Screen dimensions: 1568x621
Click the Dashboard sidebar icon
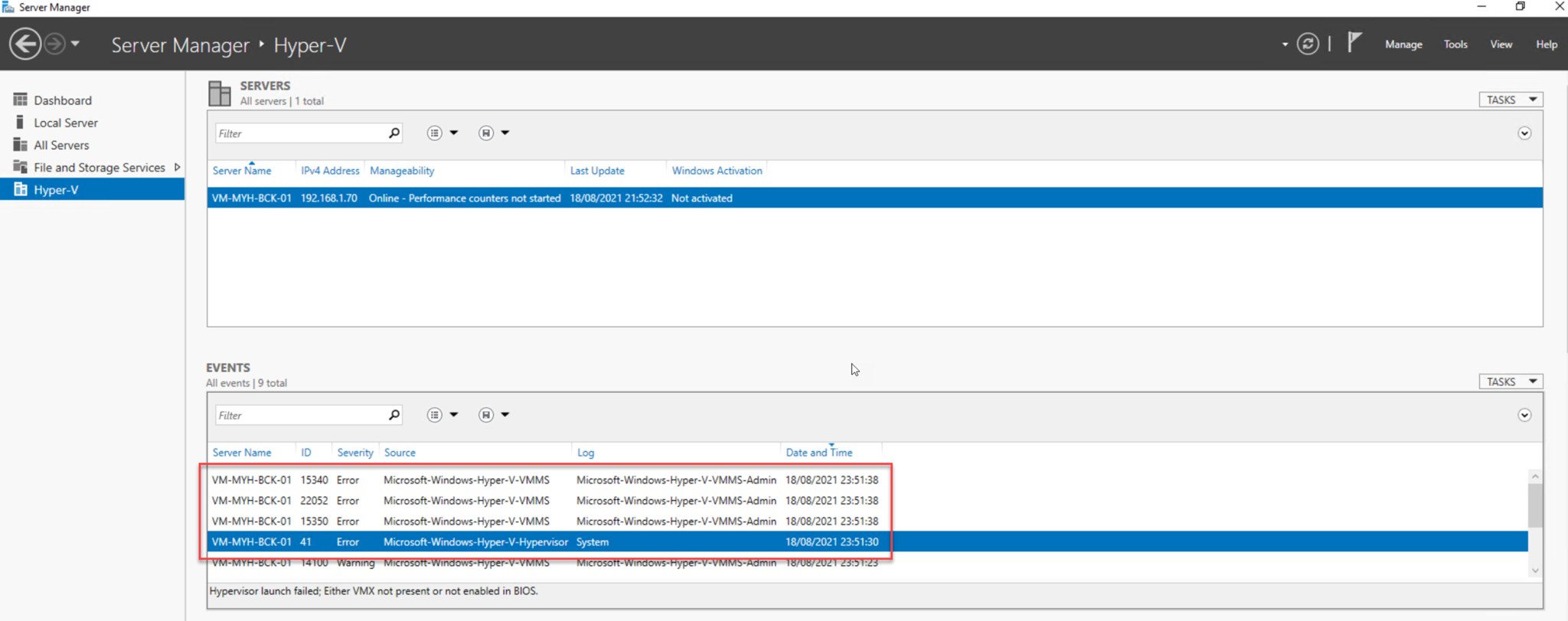[x=20, y=100]
